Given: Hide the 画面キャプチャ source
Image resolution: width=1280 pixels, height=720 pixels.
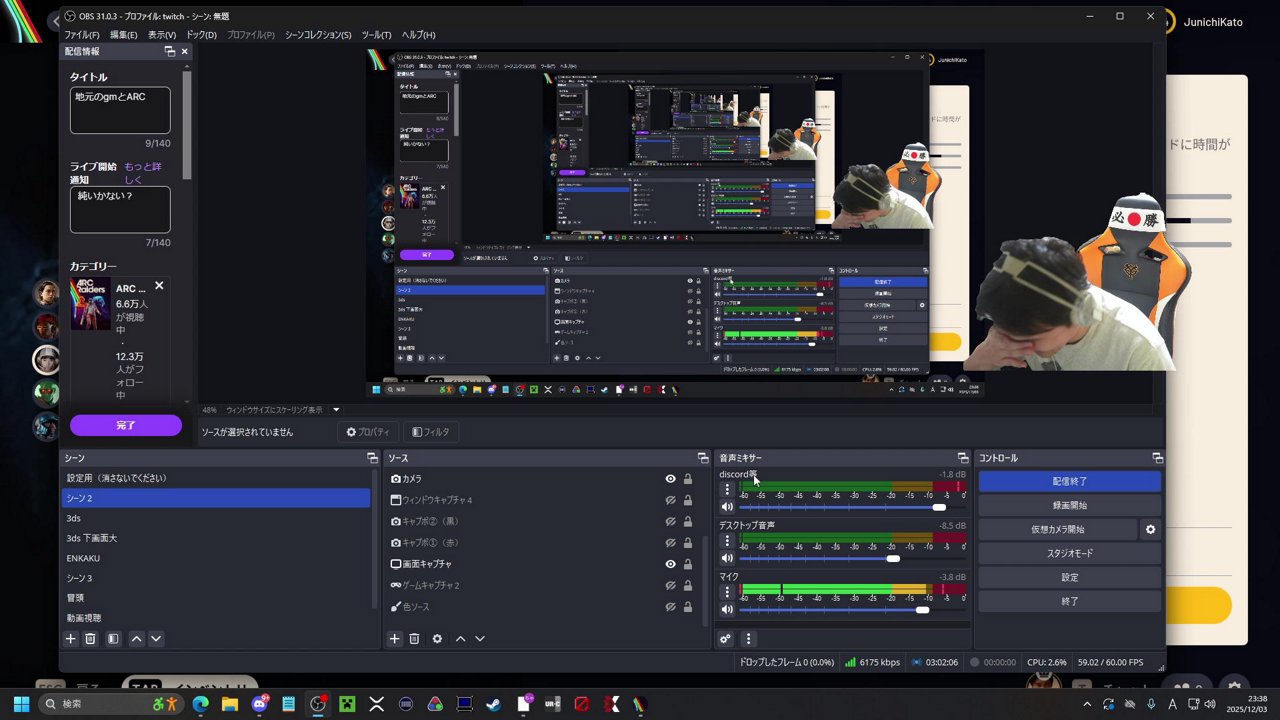Looking at the screenshot, I should [670, 564].
